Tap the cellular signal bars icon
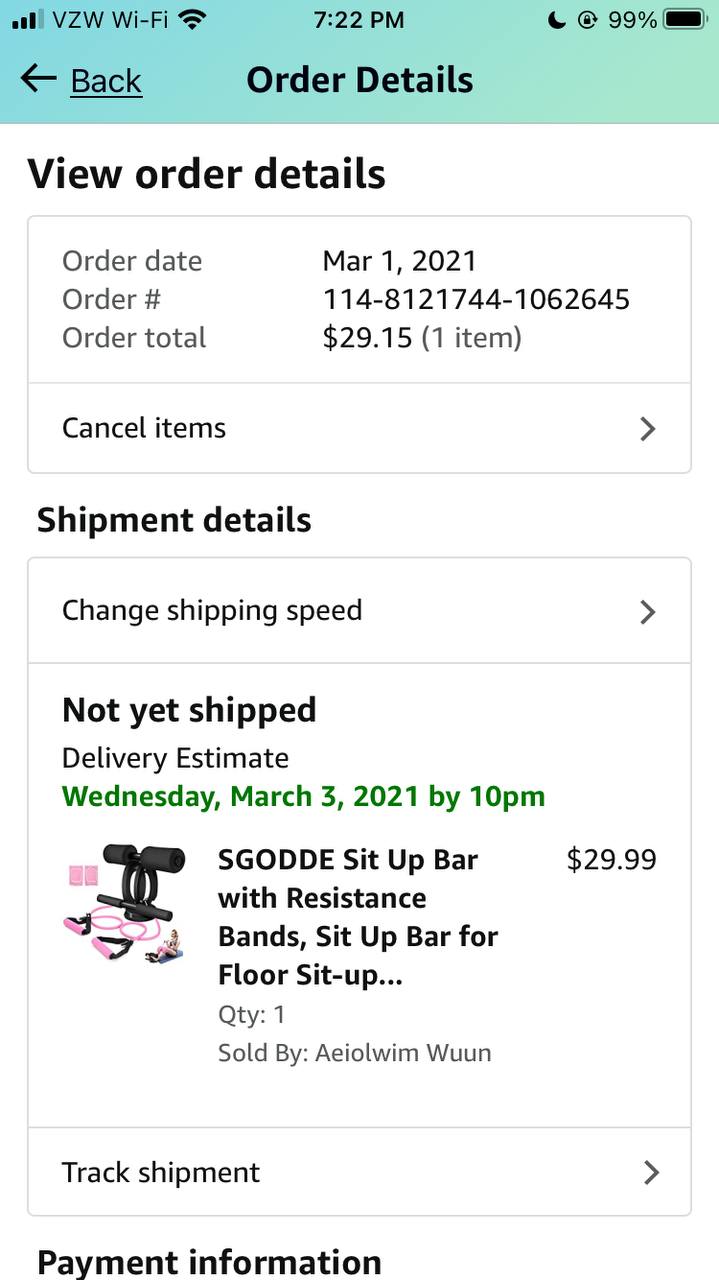This screenshot has width=719, height=1280. [x=27, y=19]
